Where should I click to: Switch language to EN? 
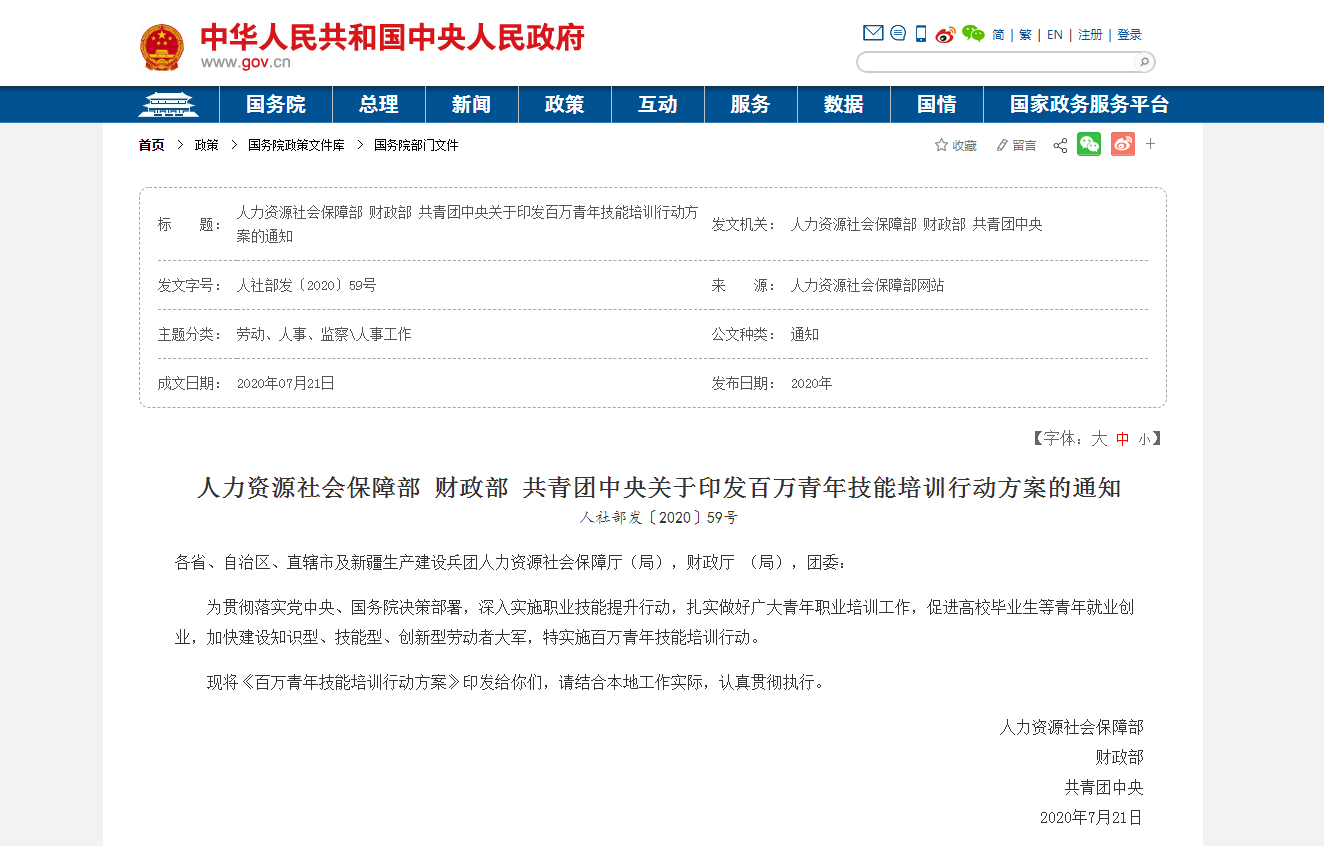coord(1055,34)
